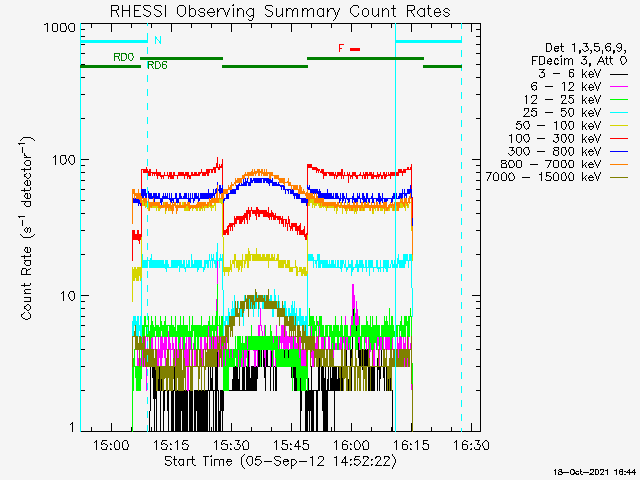
Task: Click the cyan line swatch for 25 - 50 keV
Action: click(619, 113)
